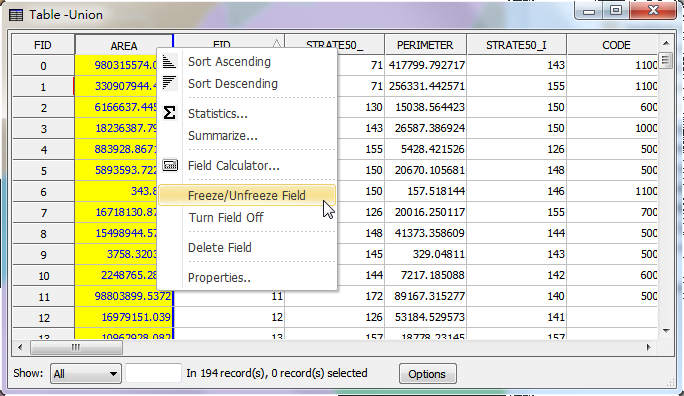The image size is (684, 396).
Task: Click the Statistics sigma icon
Action: [169, 113]
